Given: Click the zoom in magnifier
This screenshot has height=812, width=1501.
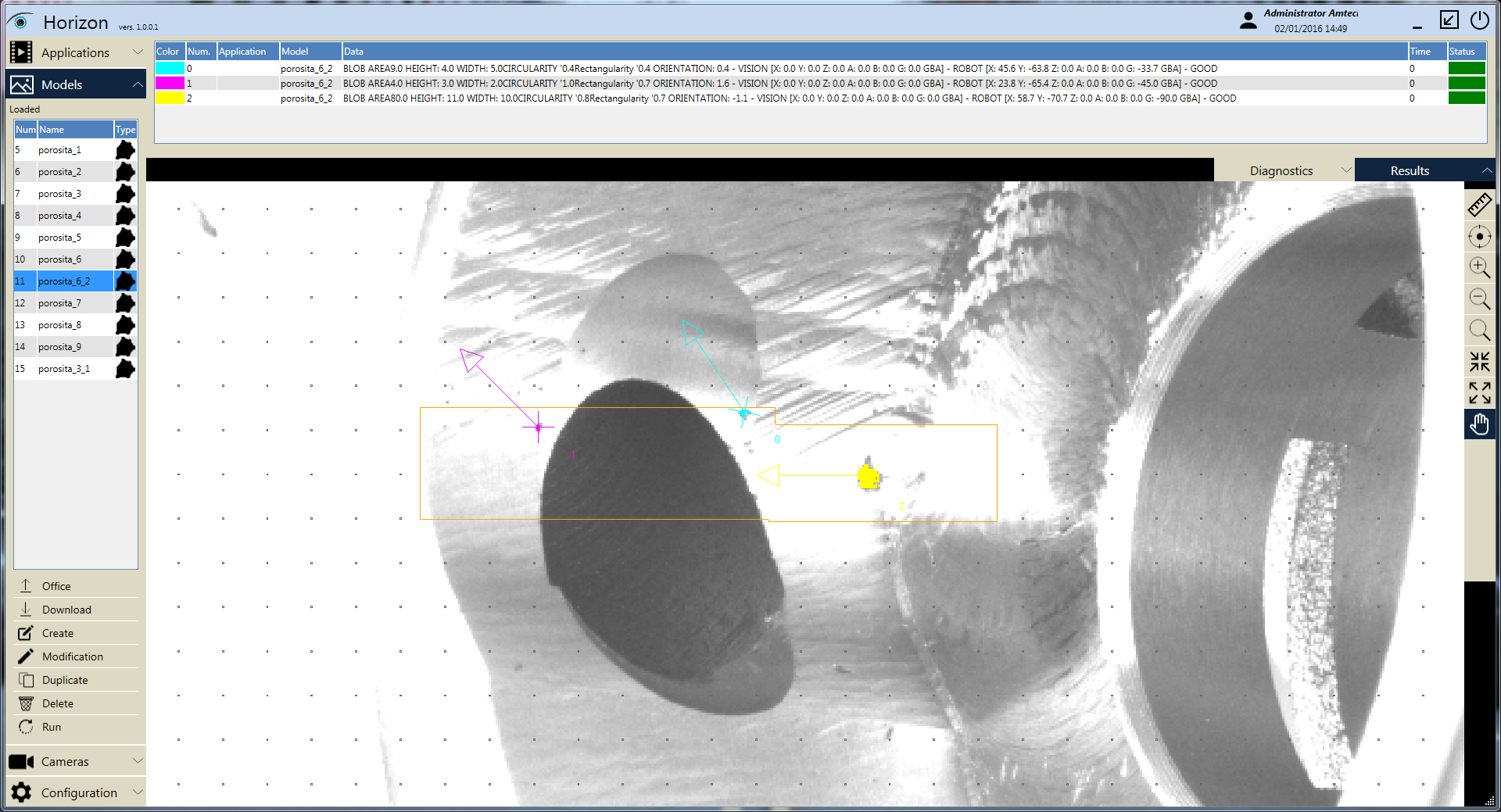Looking at the screenshot, I should pyautogui.click(x=1479, y=267).
